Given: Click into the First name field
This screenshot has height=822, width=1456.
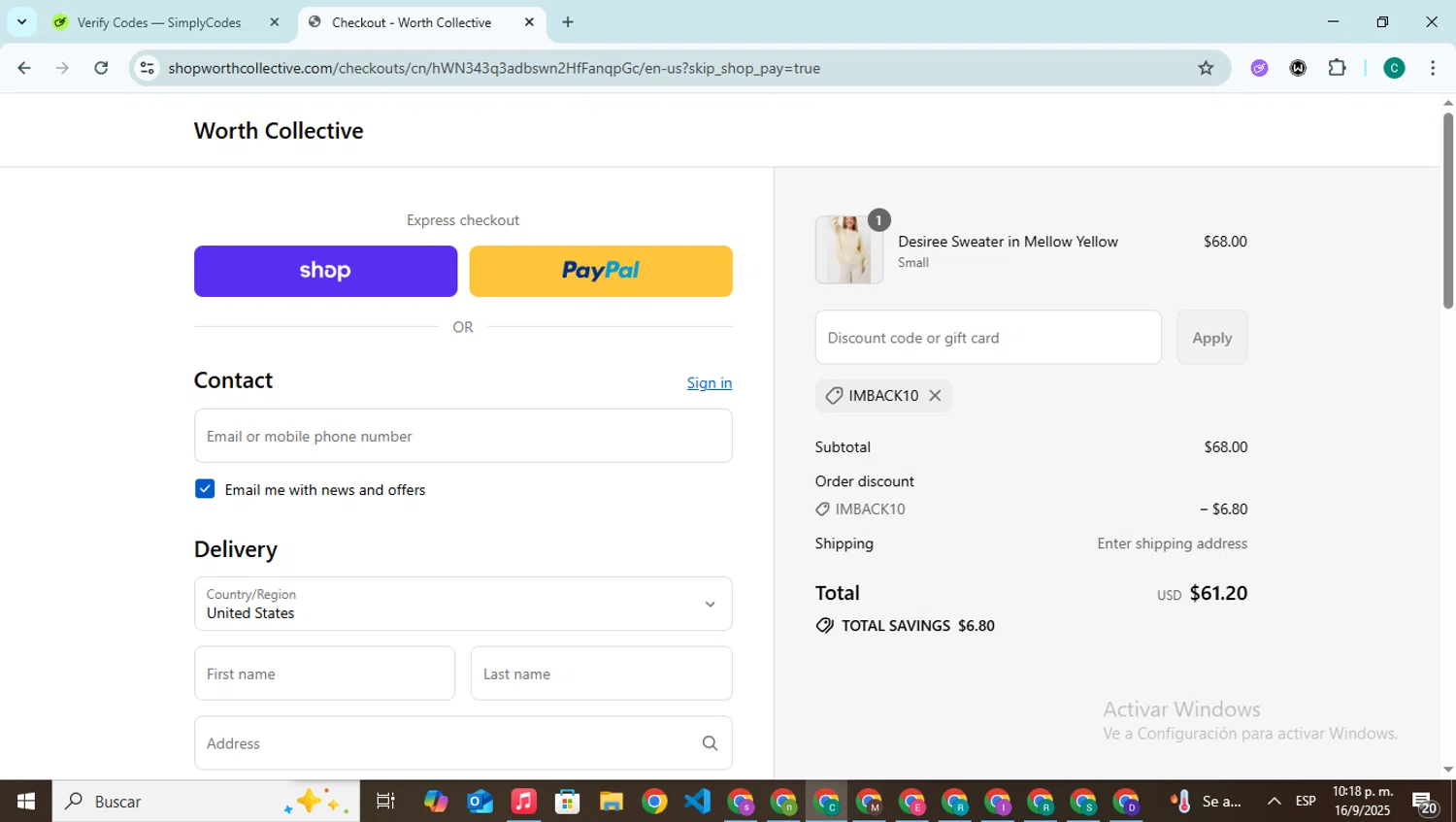Looking at the screenshot, I should 324,674.
